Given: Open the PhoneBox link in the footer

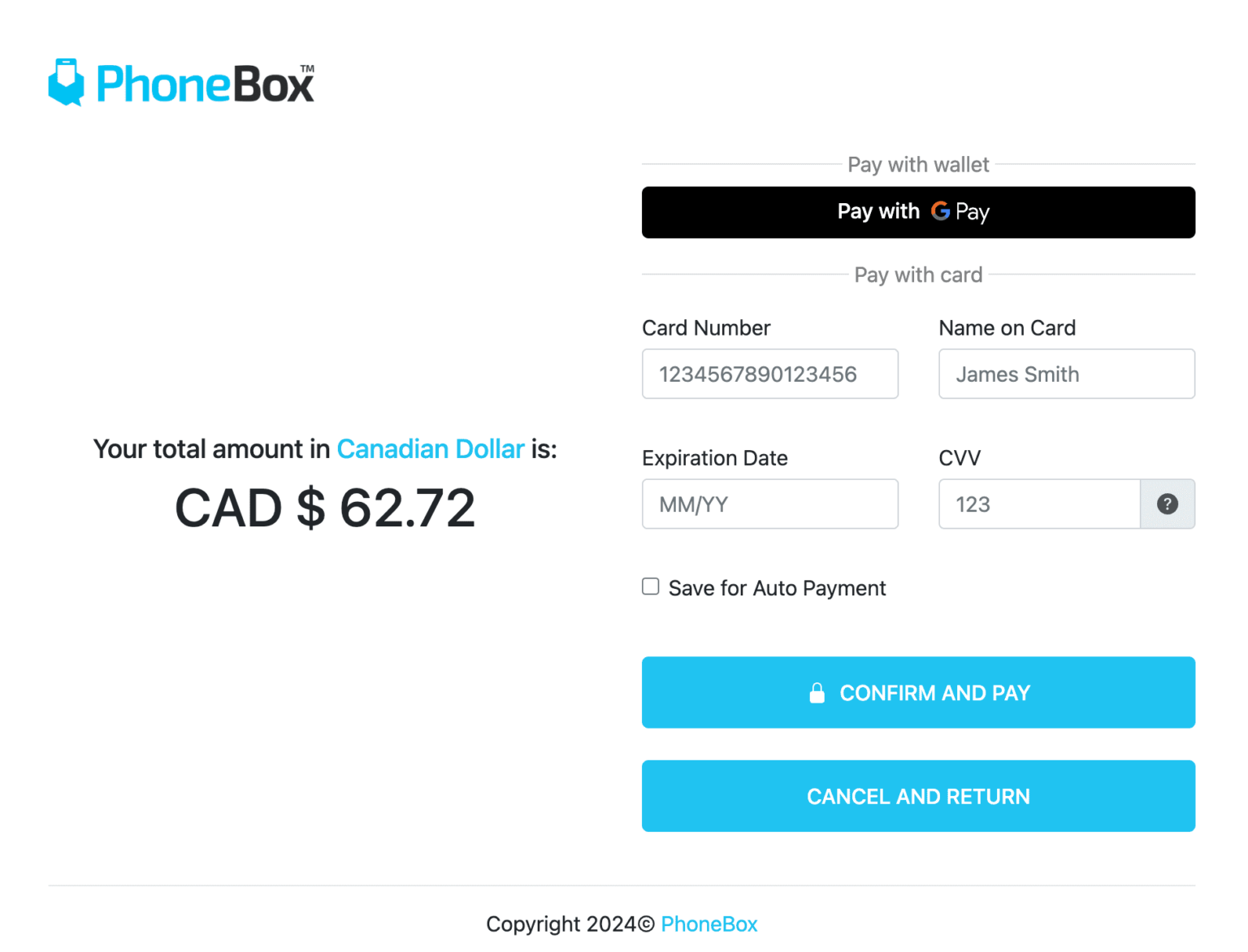Looking at the screenshot, I should (708, 924).
